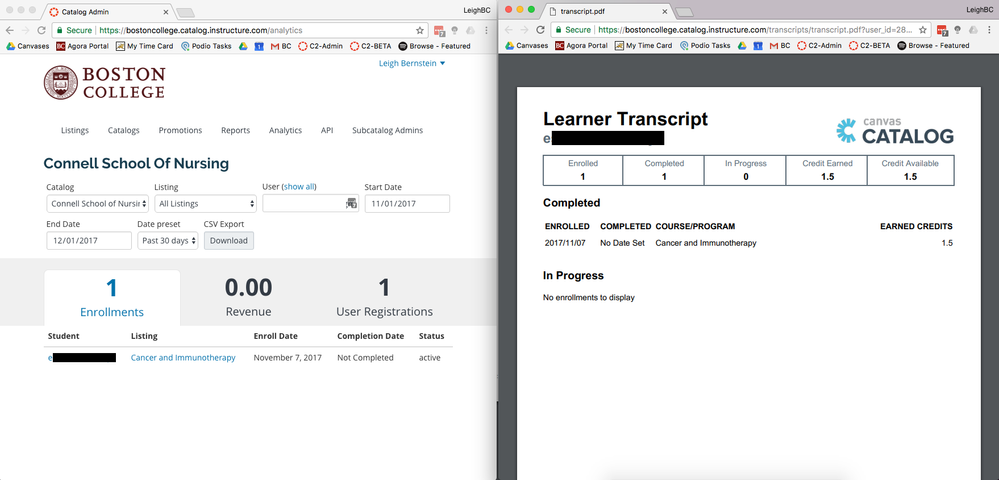Select the Revenue tab
This screenshot has height=480, width=999.
248,298
